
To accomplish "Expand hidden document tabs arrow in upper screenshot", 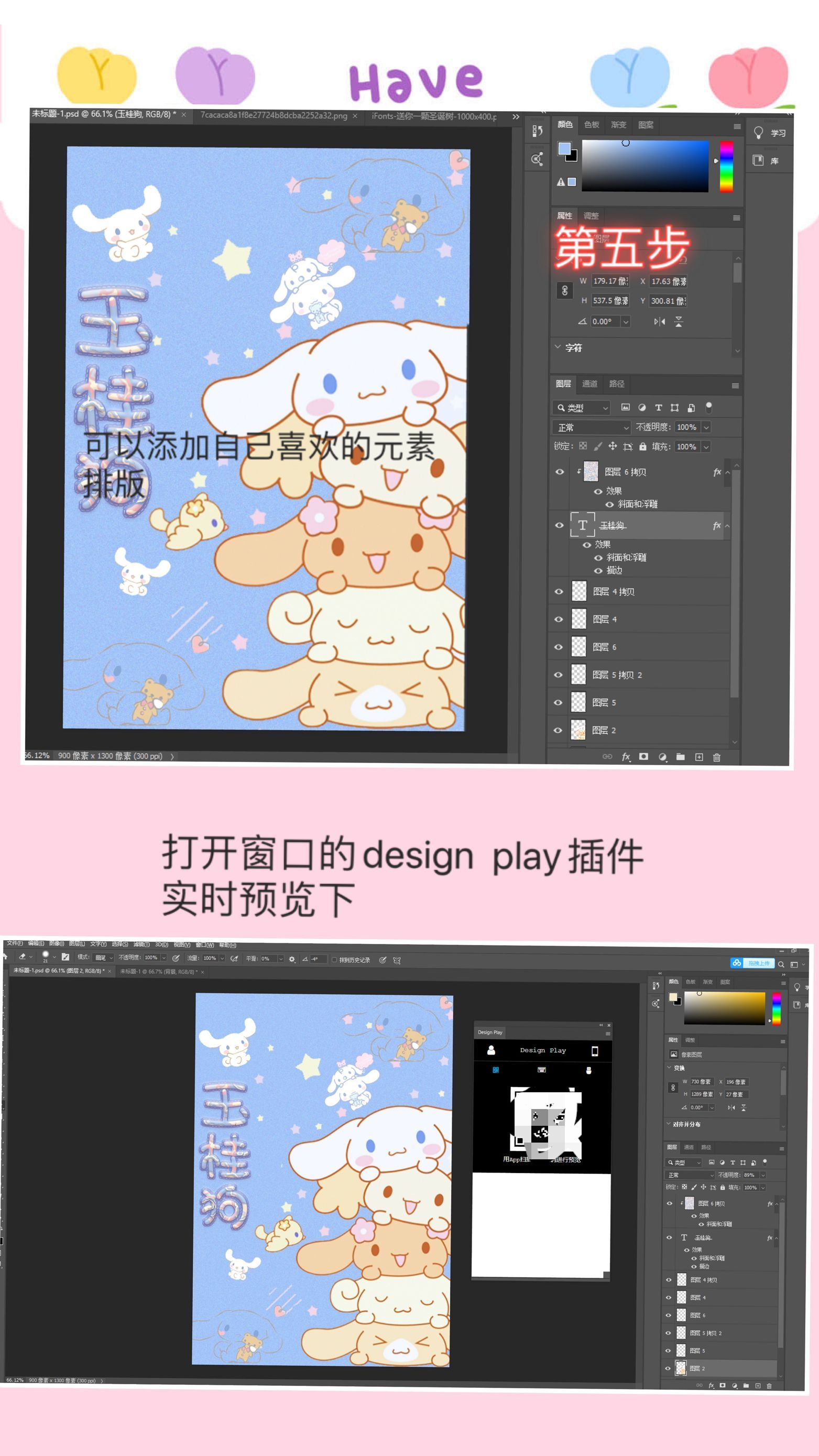I will click(x=516, y=116).
